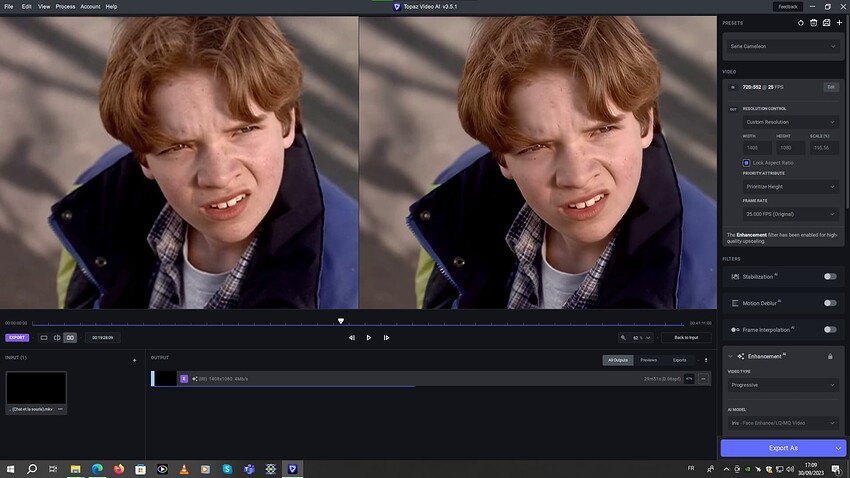This screenshot has height=478, width=850.
Task: Add a new preset with plus icon
Action: 839,23
